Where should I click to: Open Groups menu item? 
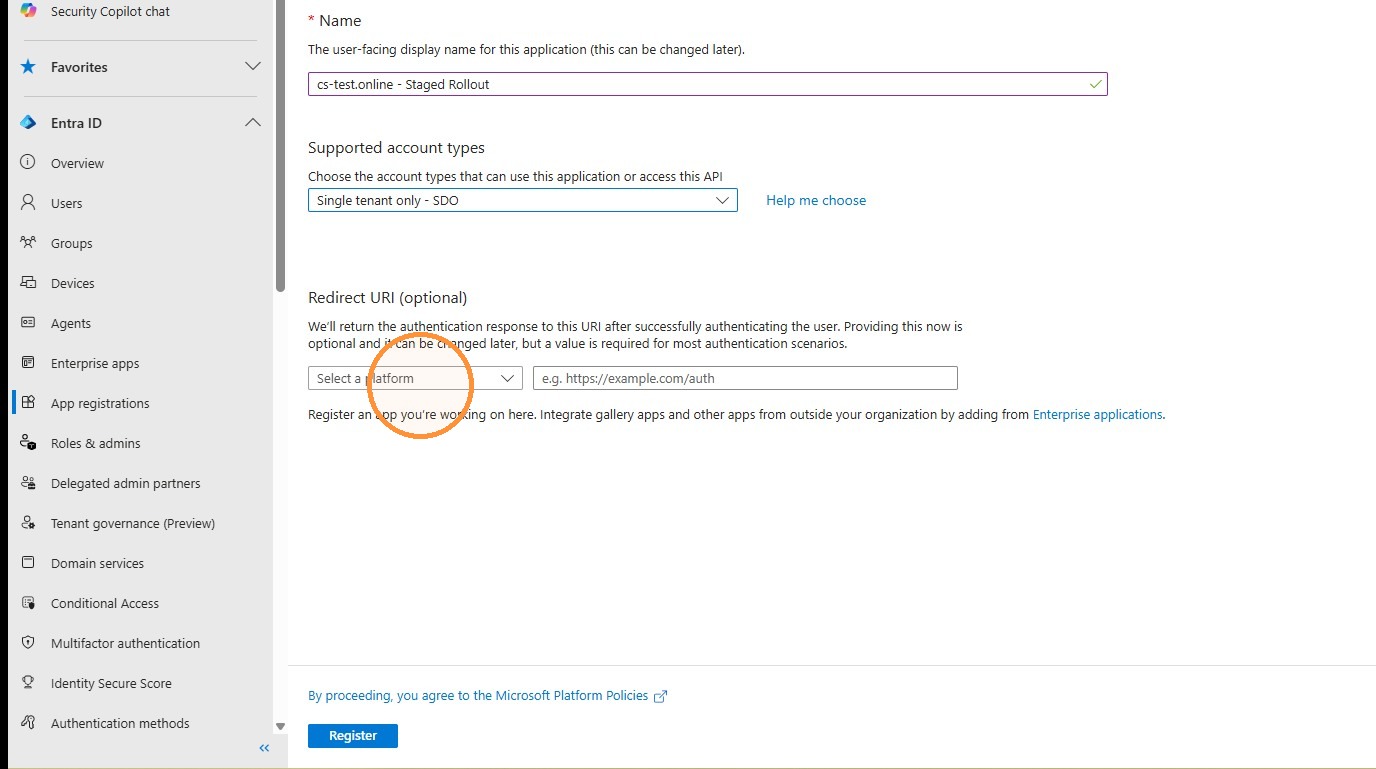(x=71, y=243)
